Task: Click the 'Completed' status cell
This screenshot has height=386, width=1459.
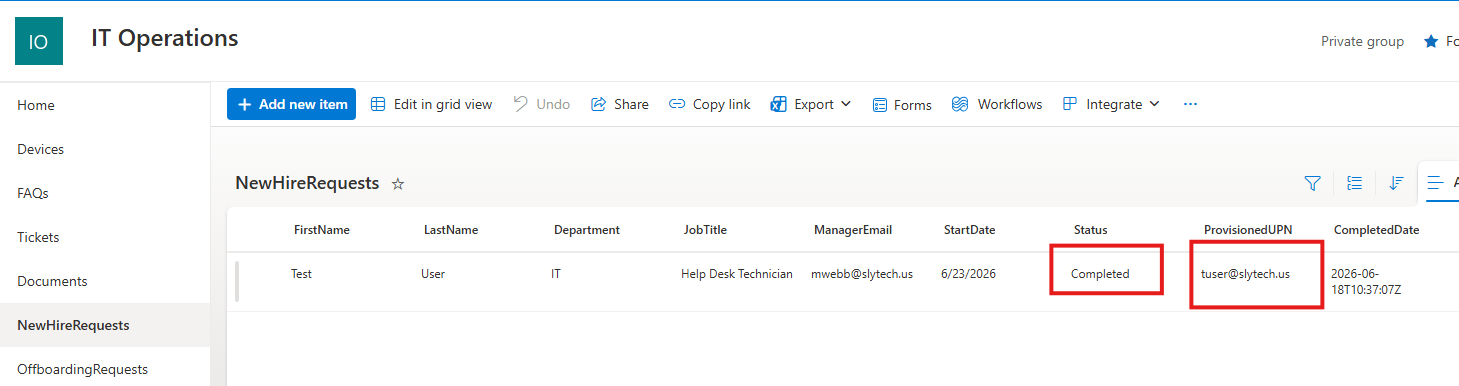Action: pos(1100,274)
